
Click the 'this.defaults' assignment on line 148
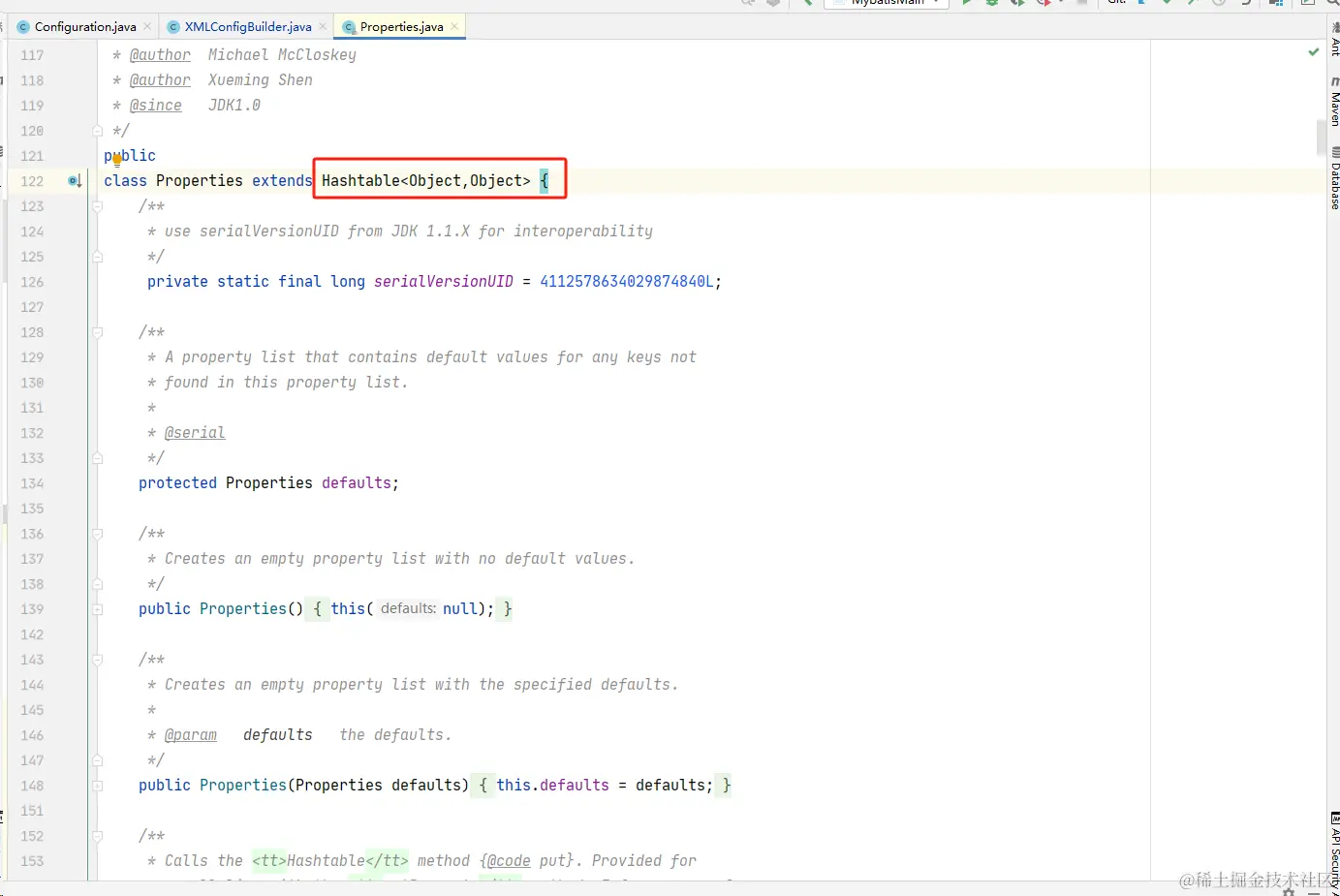click(x=553, y=786)
